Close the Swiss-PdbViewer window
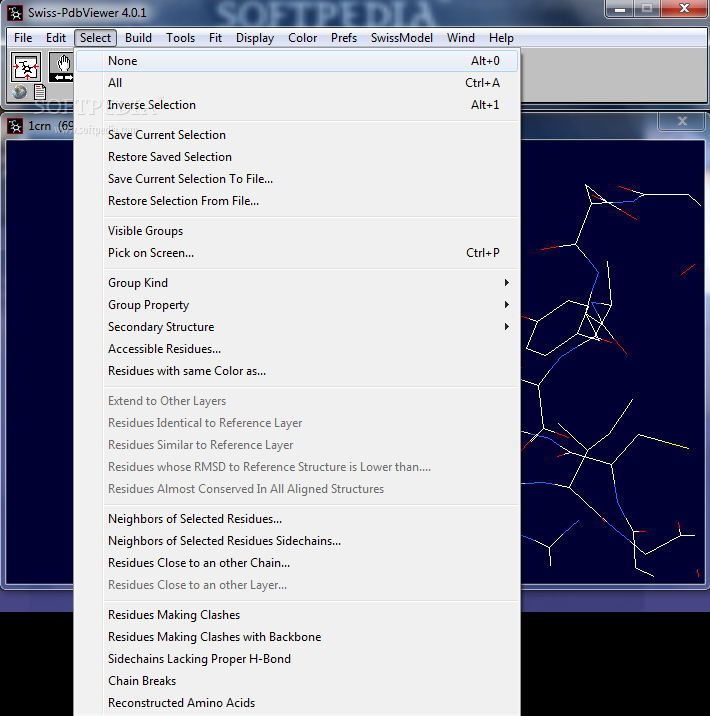 (x=684, y=9)
